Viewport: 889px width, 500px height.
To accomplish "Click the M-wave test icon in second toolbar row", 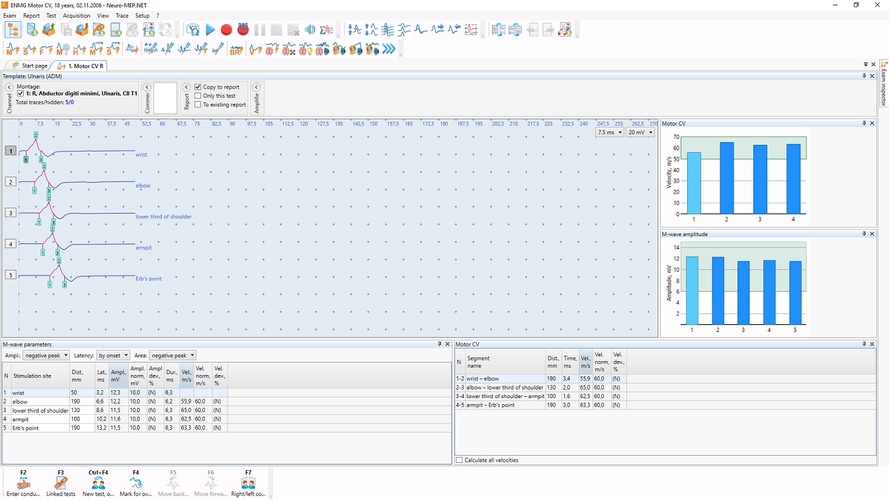I will coord(12,49).
